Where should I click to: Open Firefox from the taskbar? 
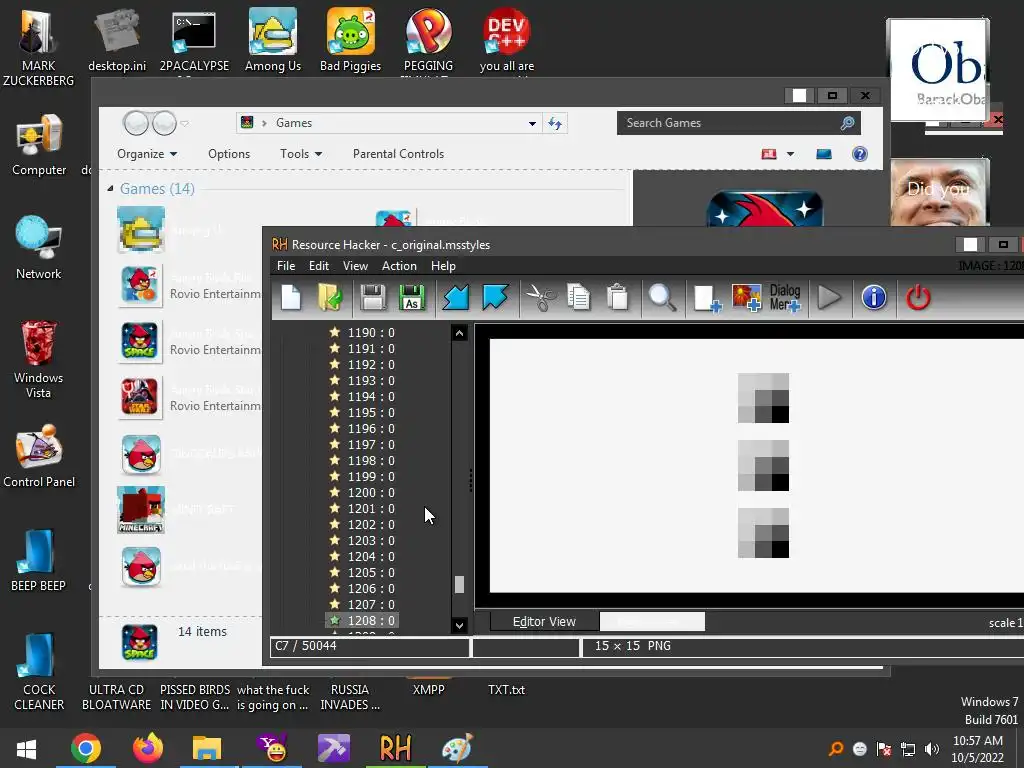pyautogui.click(x=148, y=748)
